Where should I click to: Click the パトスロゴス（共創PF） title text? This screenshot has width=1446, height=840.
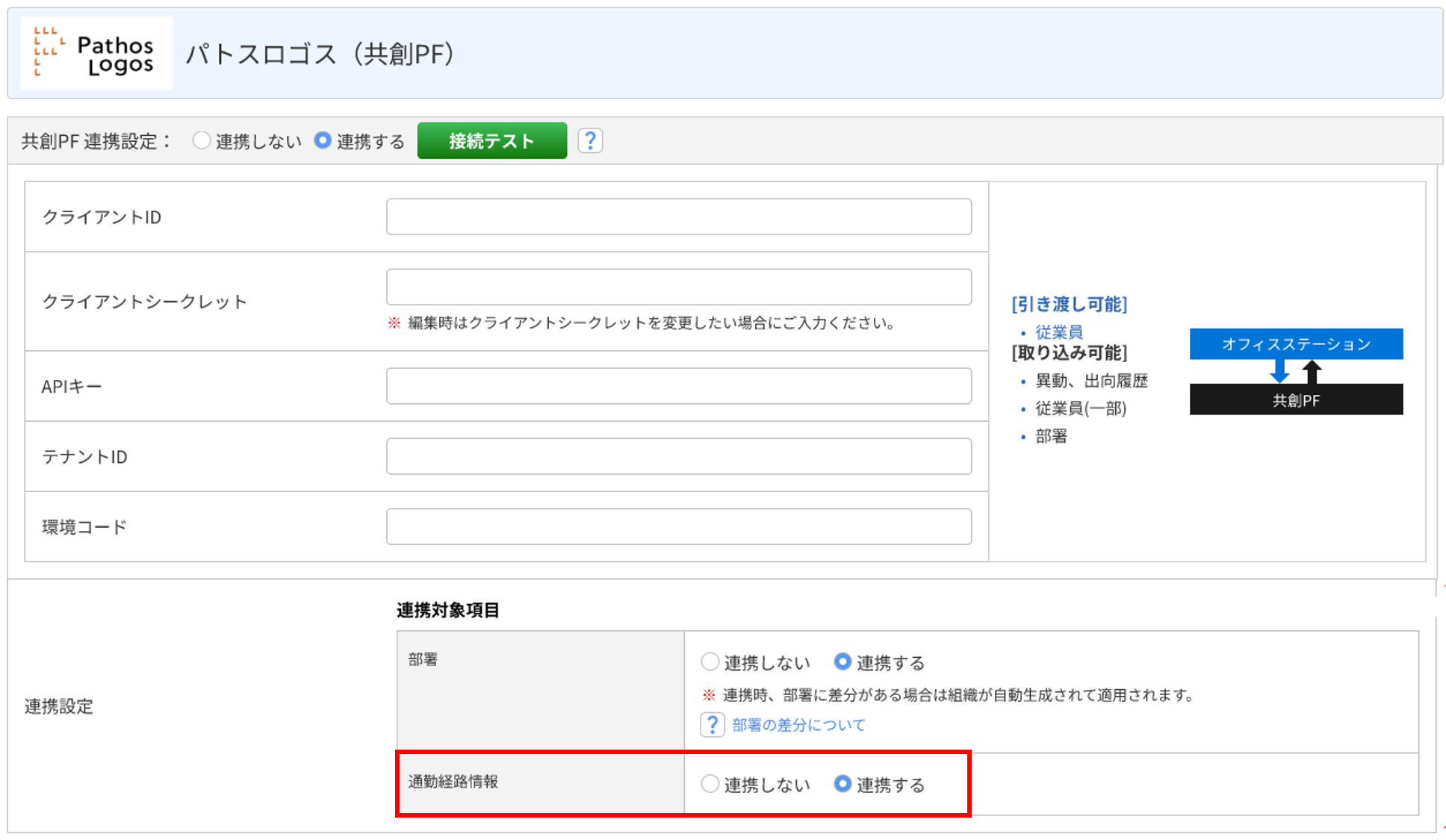320,54
